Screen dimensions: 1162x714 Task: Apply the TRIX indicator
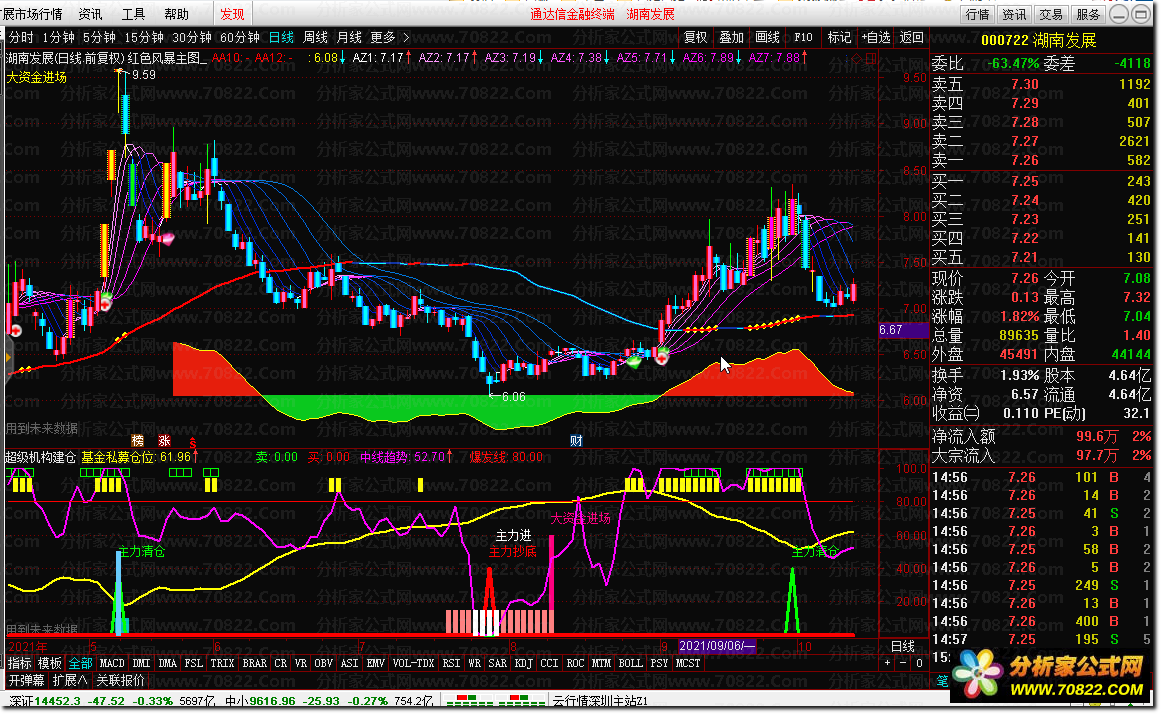pos(222,663)
